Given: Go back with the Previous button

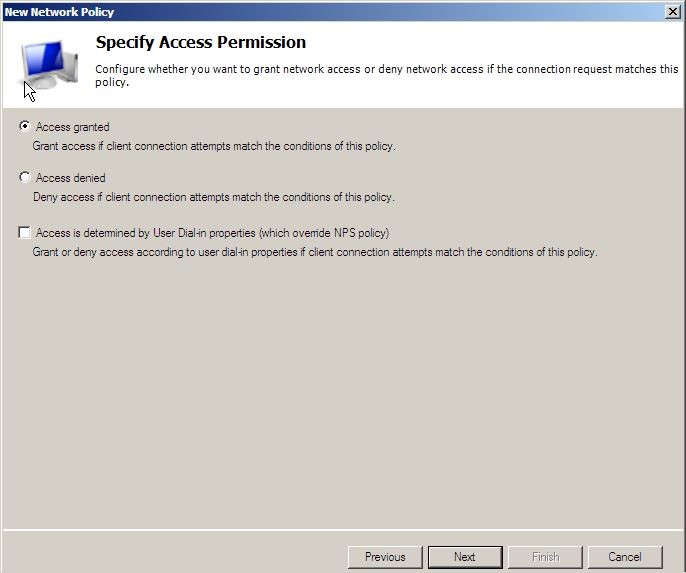Looking at the screenshot, I should 385,557.
